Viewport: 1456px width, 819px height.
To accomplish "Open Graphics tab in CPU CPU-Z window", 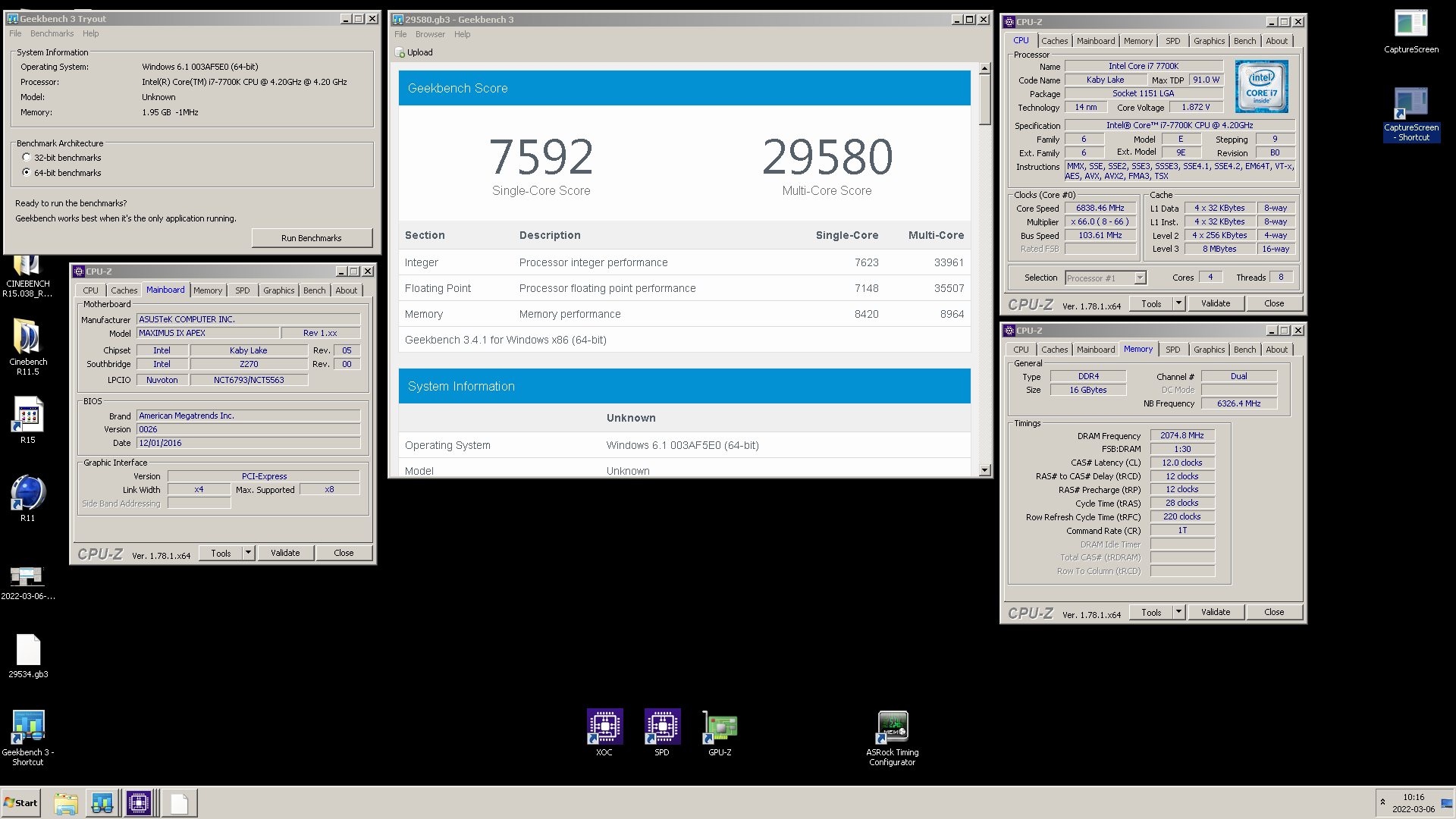I will 1209,41.
